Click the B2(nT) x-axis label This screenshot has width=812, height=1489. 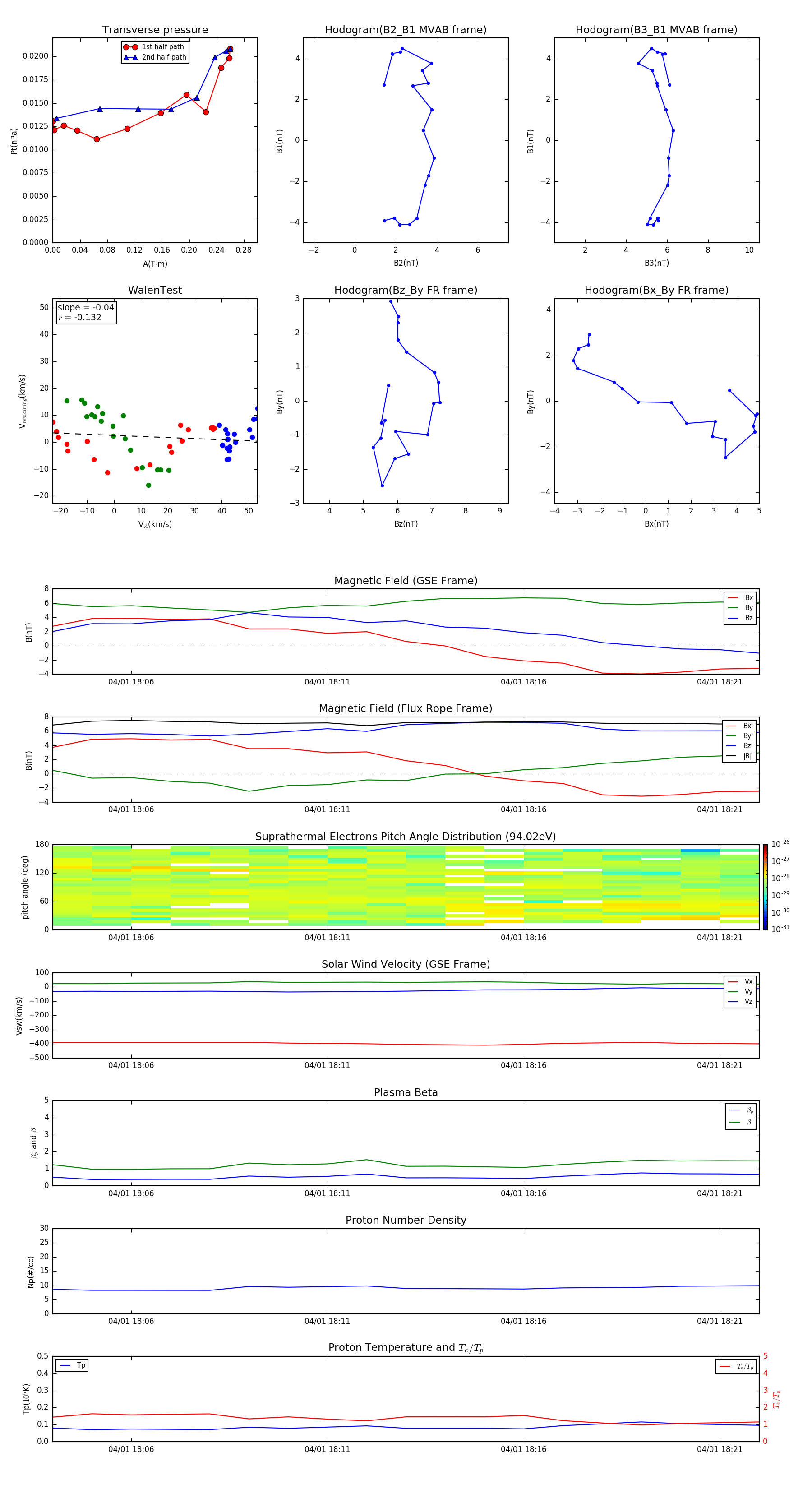pyautogui.click(x=406, y=263)
